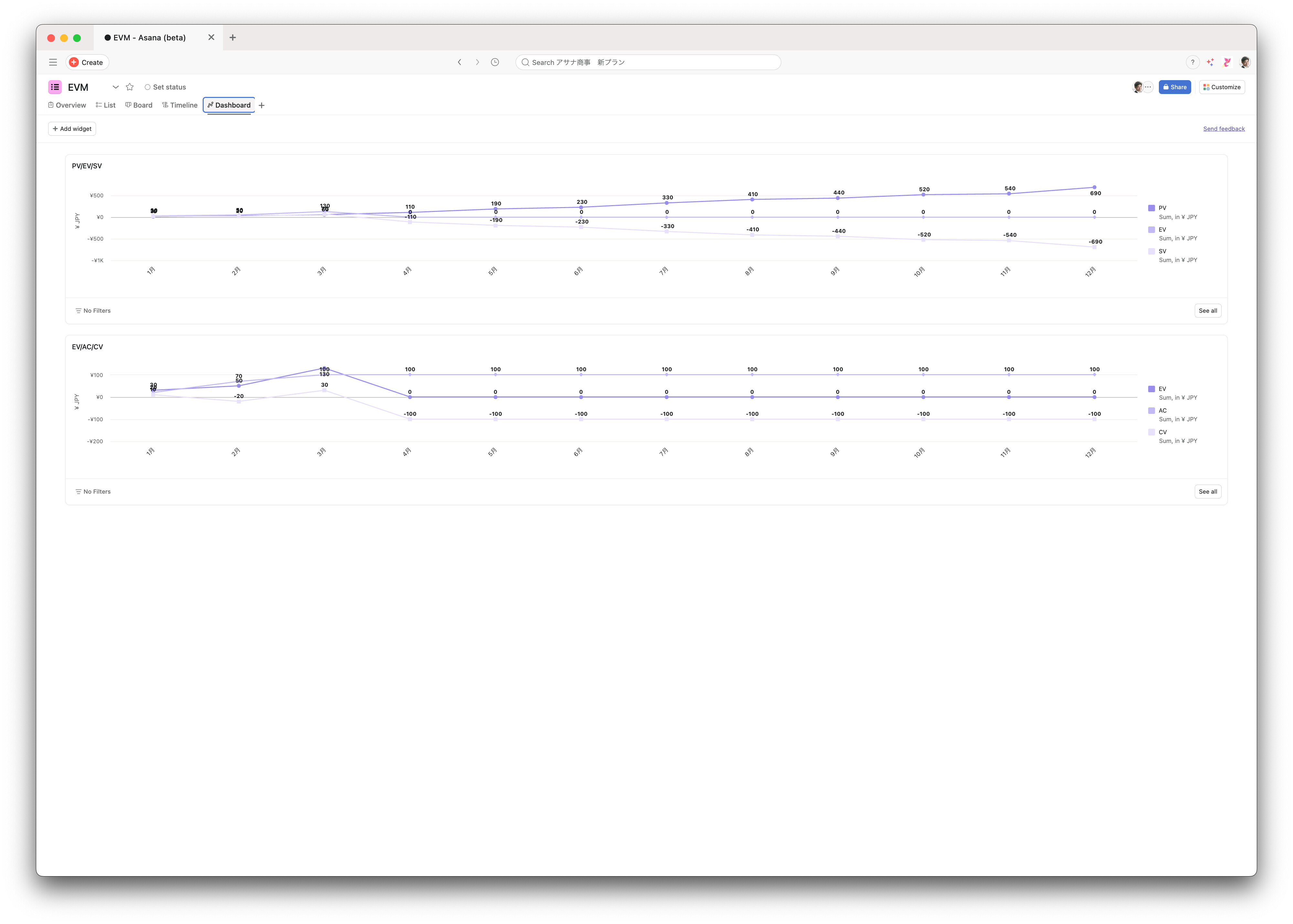
Task: Click the PV legend color swatch
Action: click(1151, 208)
